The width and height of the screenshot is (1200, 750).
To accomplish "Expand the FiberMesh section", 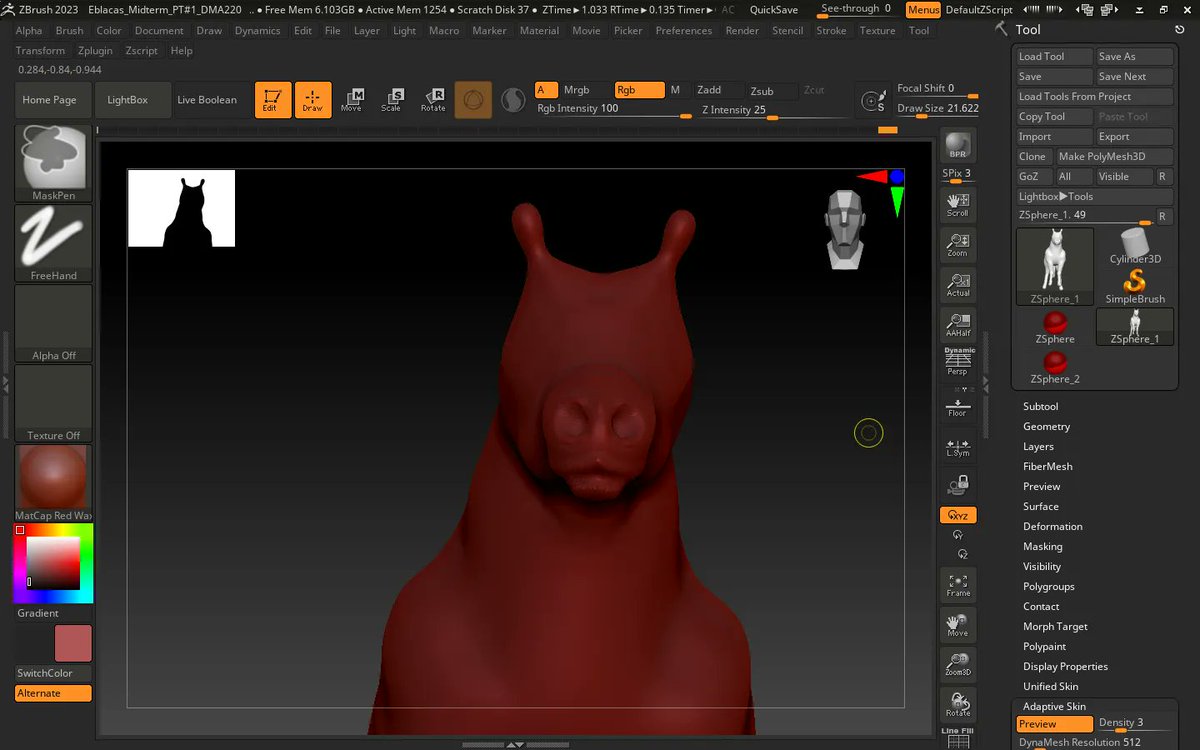I will (1048, 466).
